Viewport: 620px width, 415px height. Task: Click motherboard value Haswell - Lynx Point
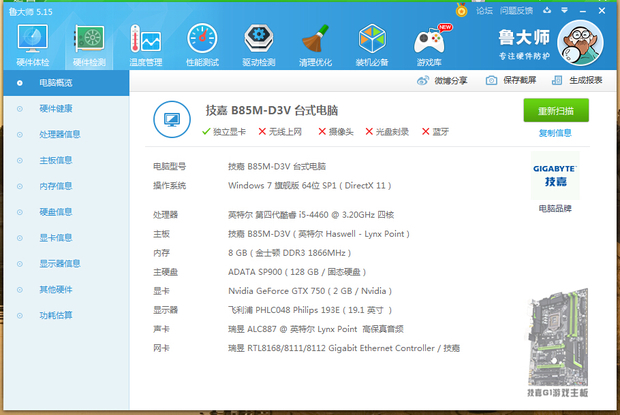[319, 234]
